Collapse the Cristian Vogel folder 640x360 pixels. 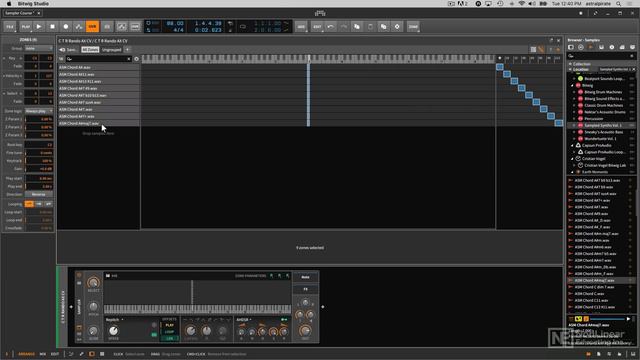click(x=573, y=159)
